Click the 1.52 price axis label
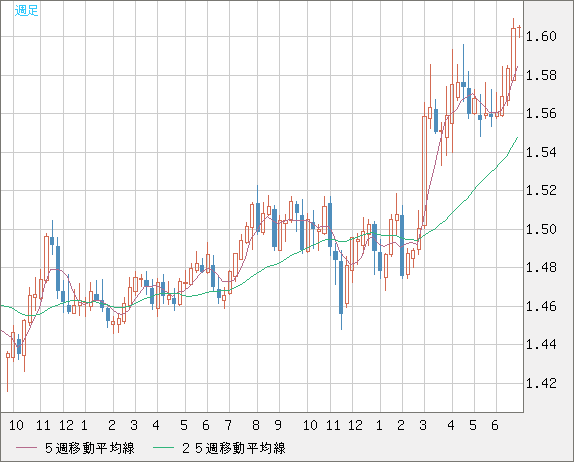Image resolution: width=574 pixels, height=462 pixels. [541, 190]
